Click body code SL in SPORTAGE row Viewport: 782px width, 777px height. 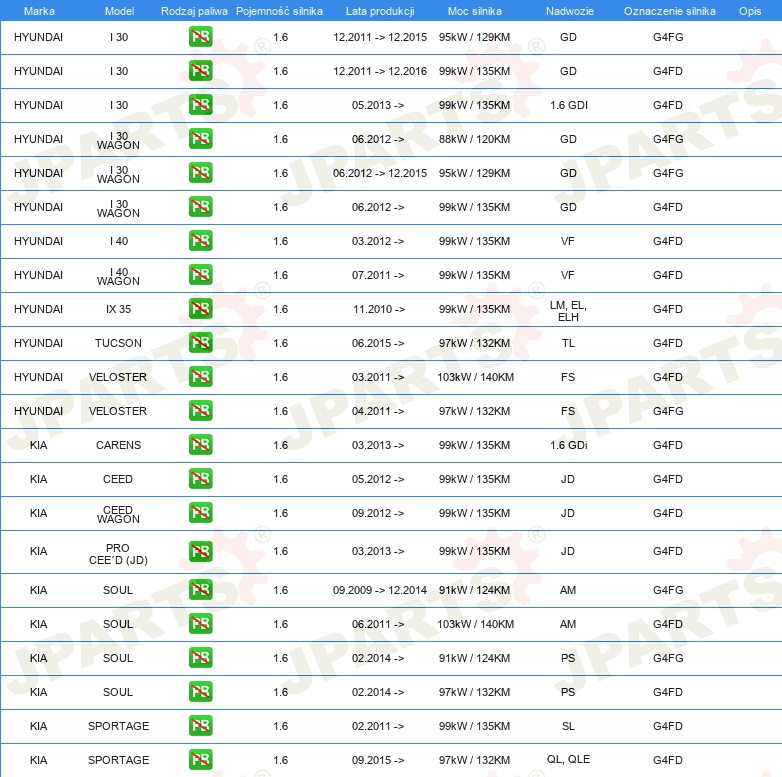tap(568, 726)
